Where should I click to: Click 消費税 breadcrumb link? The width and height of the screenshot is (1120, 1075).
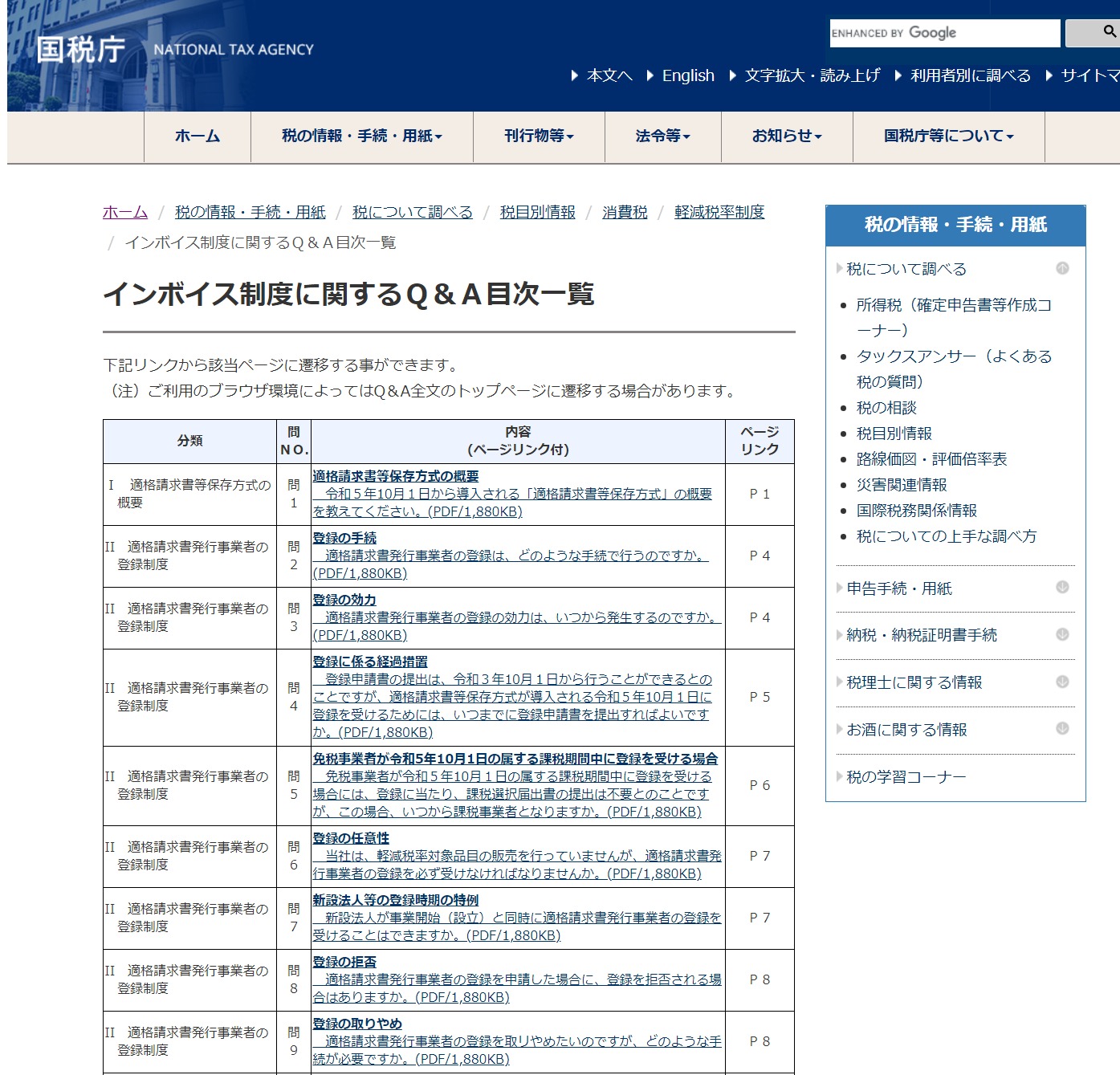coord(625,212)
